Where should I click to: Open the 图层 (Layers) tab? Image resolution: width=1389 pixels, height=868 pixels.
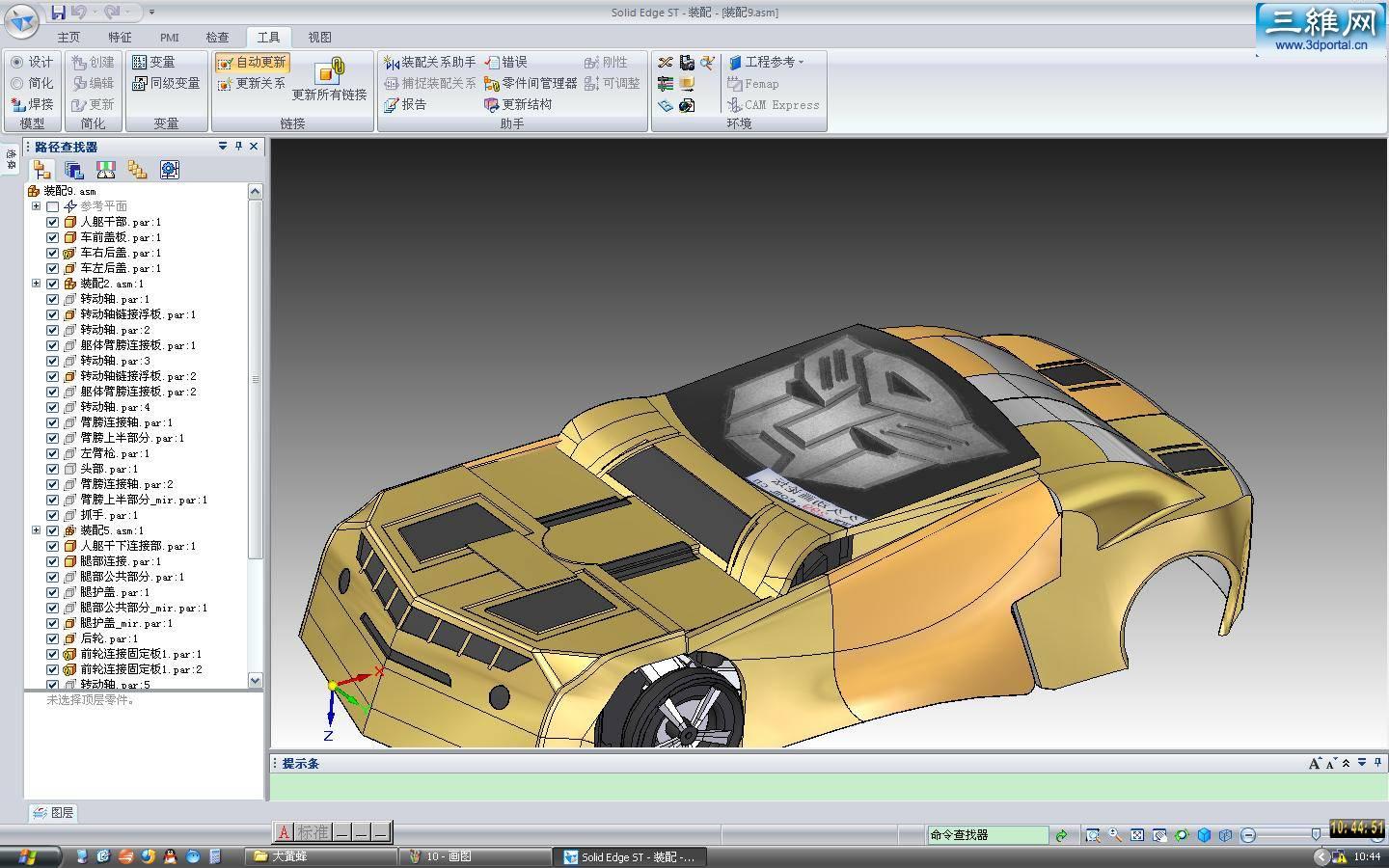53,813
